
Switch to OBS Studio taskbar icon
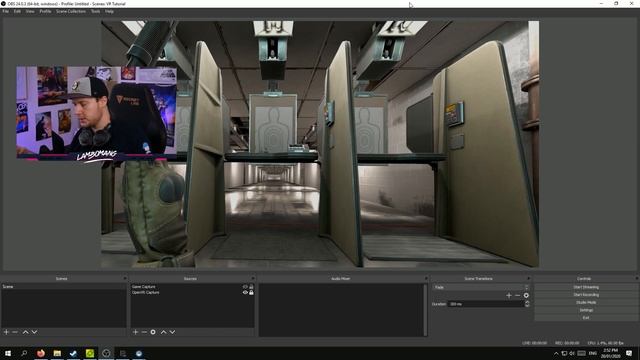point(106,353)
